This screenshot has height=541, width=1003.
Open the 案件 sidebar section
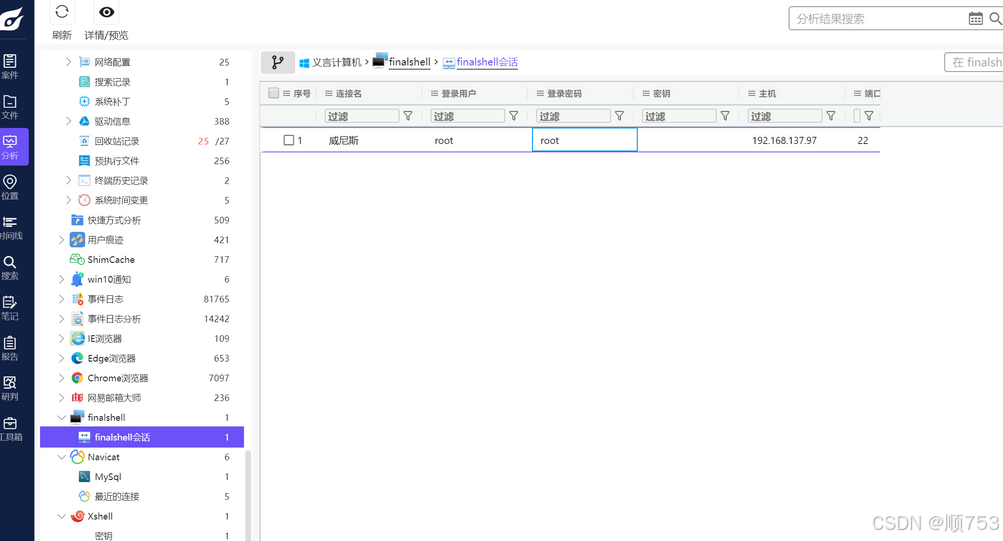(10, 67)
